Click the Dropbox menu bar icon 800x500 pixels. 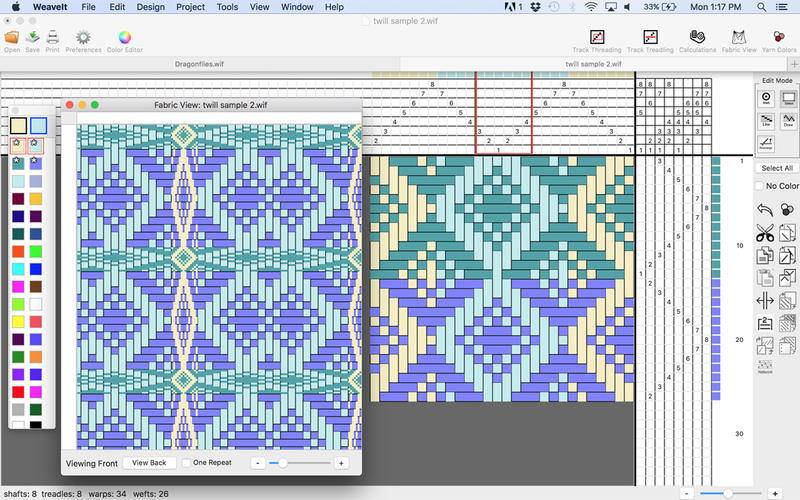pos(535,7)
